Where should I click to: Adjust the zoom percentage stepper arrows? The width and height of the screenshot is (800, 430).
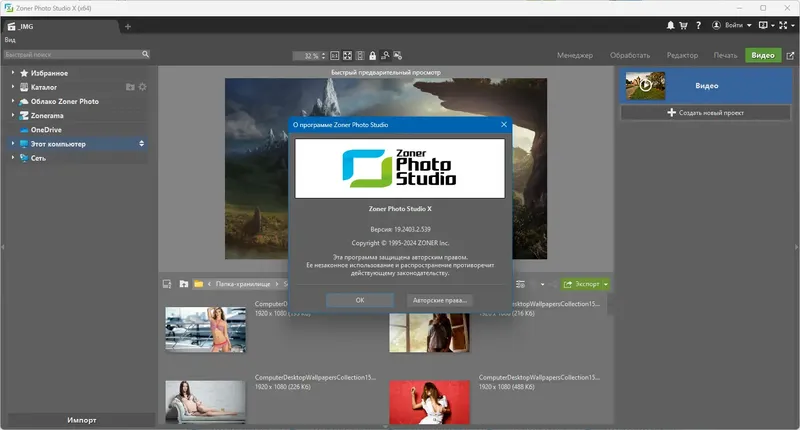coord(323,56)
